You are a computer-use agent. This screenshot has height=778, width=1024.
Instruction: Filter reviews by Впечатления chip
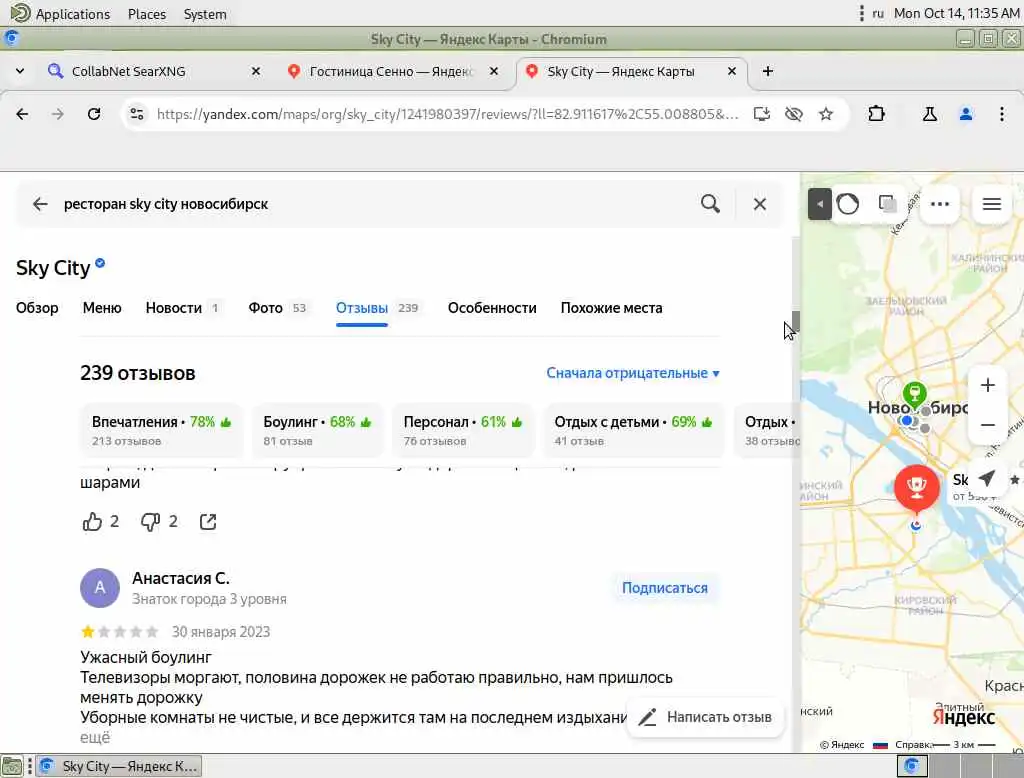click(161, 430)
